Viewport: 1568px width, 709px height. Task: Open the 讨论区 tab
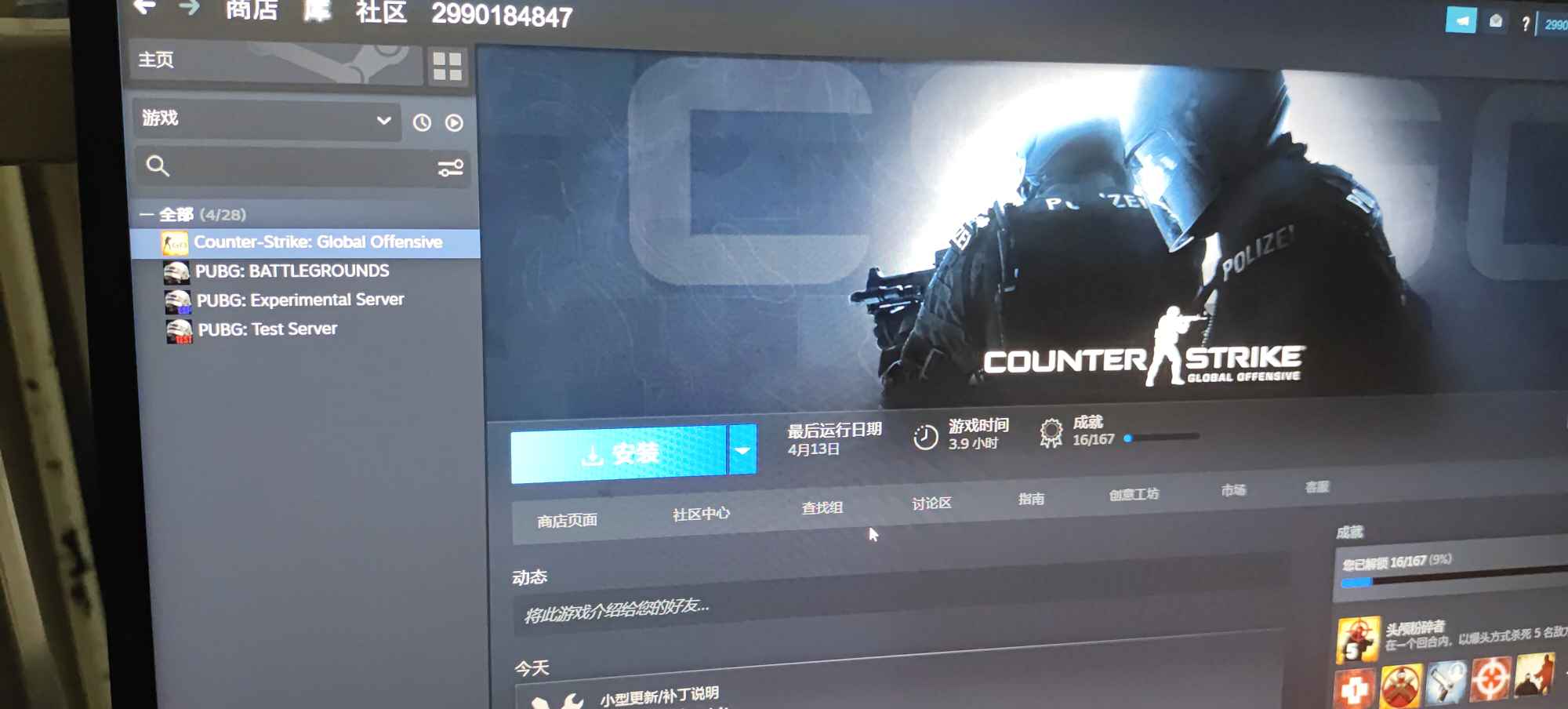(x=931, y=503)
